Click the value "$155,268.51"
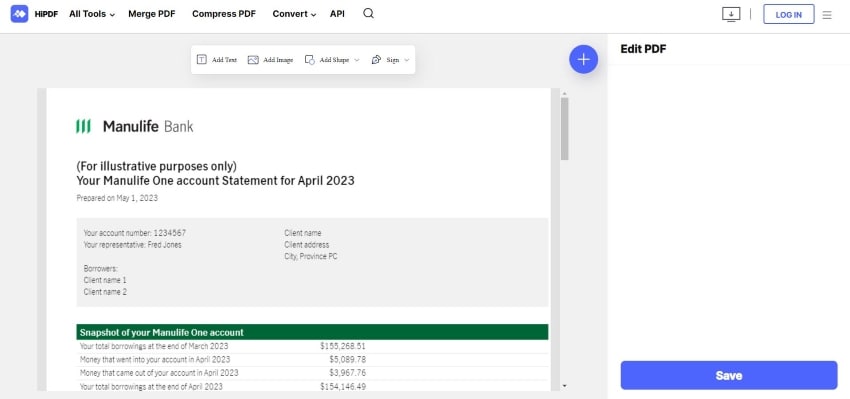850x399 pixels. tap(343, 346)
